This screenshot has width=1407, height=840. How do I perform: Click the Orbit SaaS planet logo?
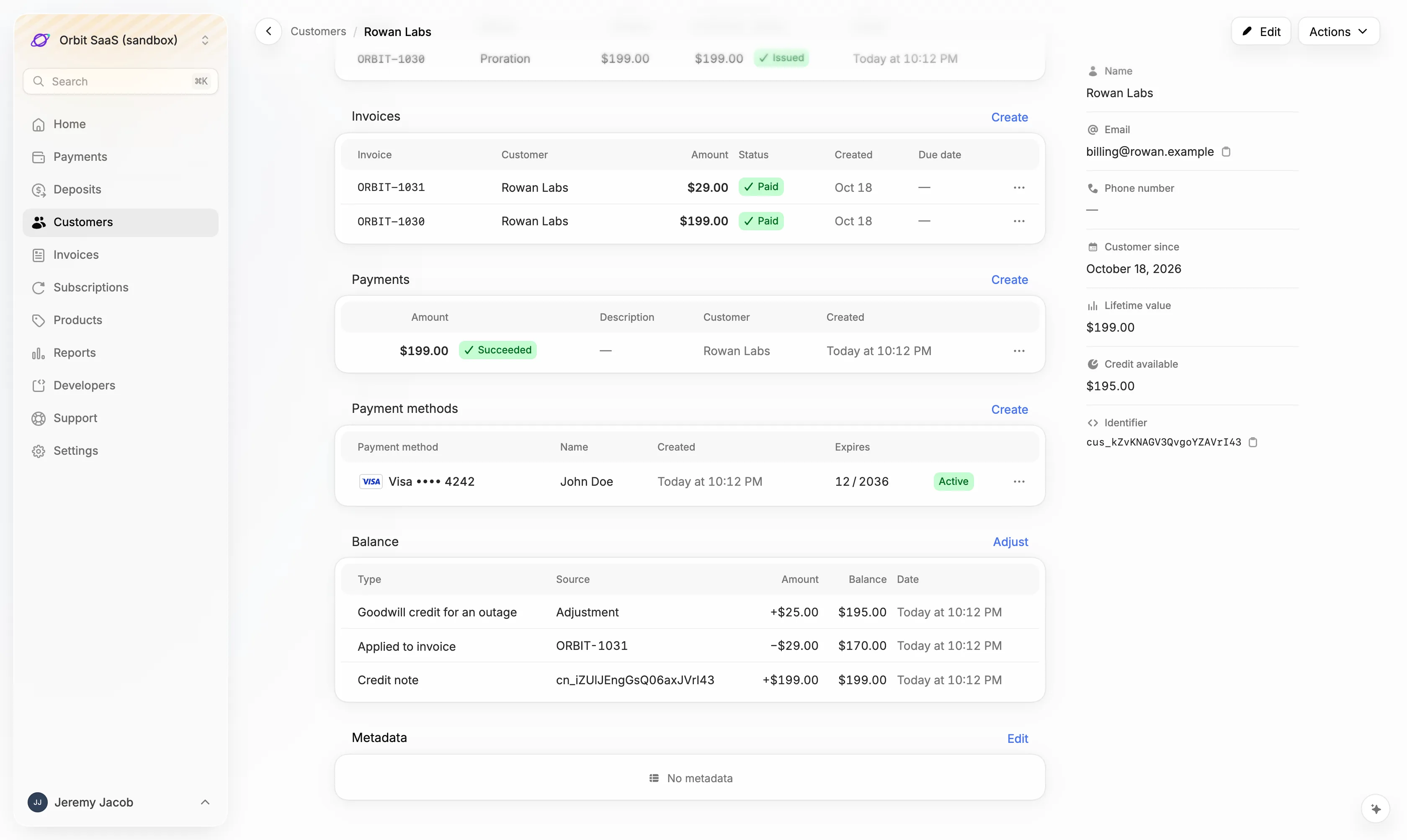click(x=40, y=40)
